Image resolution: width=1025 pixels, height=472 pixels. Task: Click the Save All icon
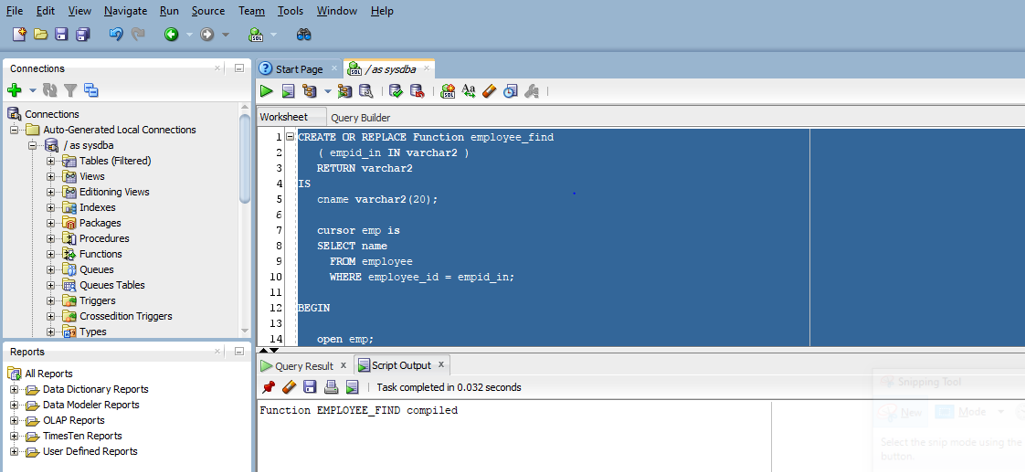tap(82, 34)
